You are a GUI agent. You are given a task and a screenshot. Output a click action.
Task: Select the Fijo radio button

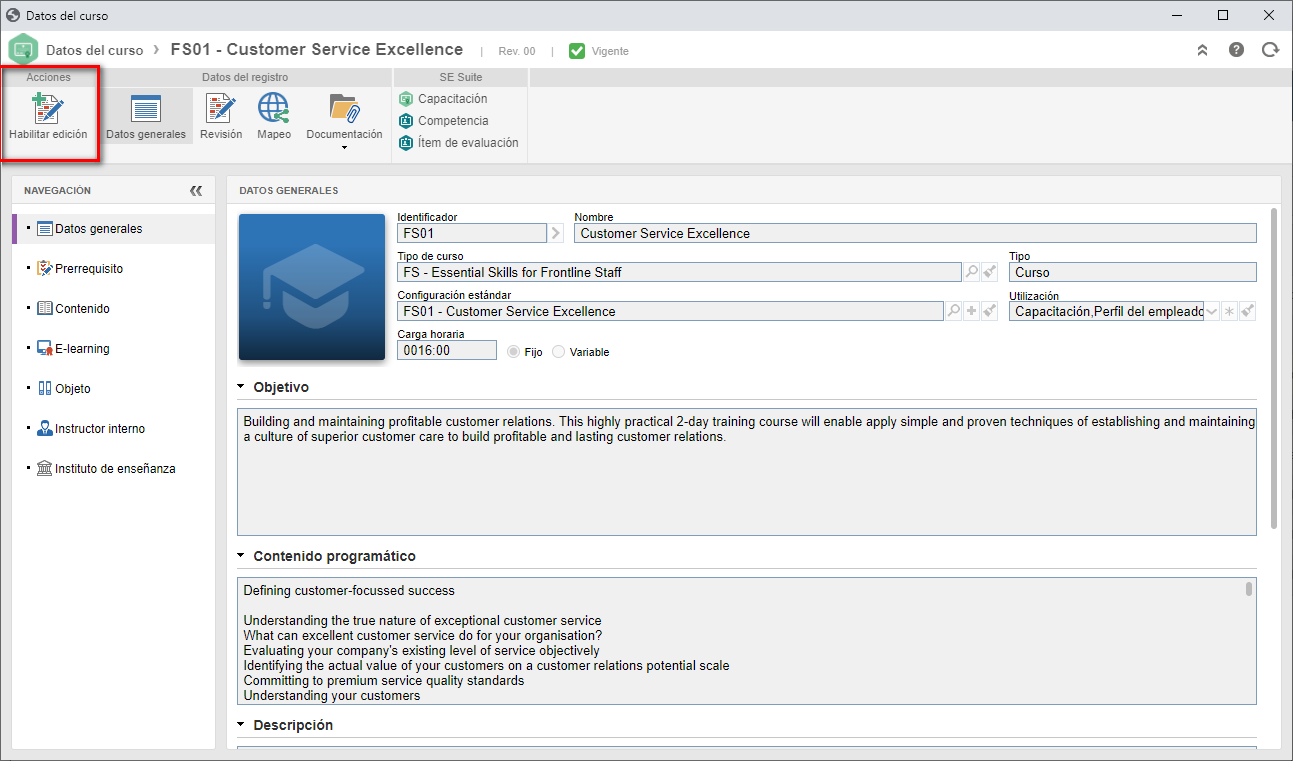[513, 352]
